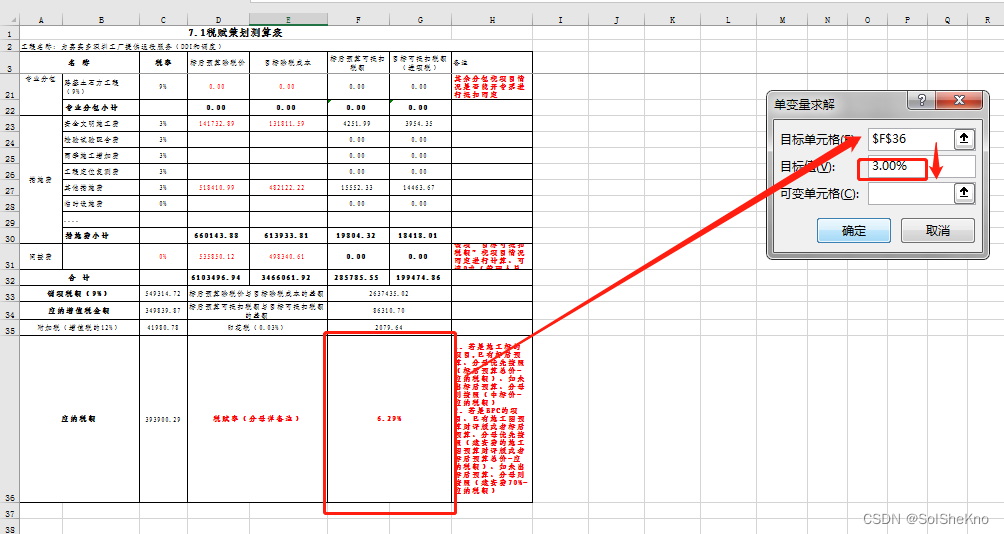Select cell with value 4251.99

pos(358,124)
